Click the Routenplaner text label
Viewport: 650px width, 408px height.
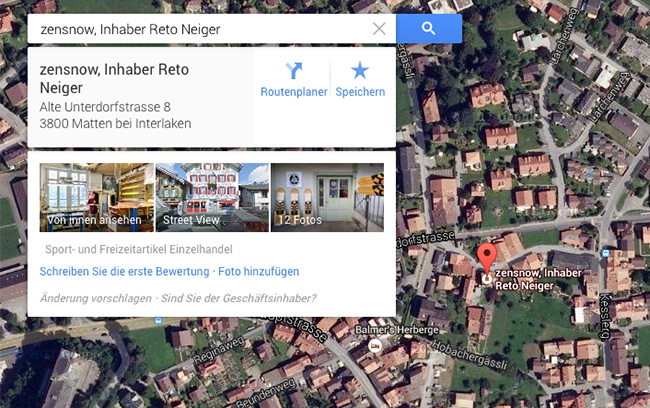[x=294, y=92]
